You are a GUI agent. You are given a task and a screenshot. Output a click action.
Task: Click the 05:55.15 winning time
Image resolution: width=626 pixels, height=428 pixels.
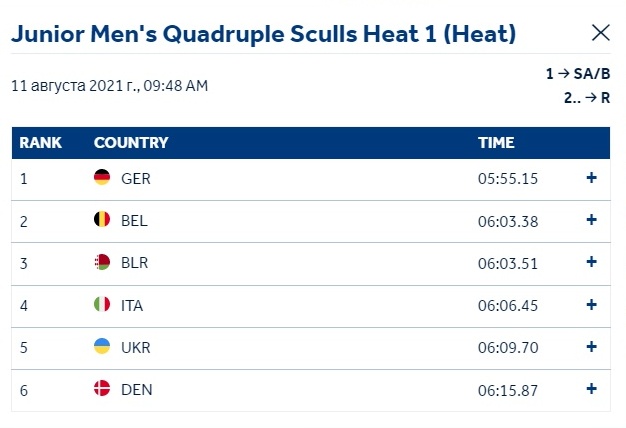[508, 178]
